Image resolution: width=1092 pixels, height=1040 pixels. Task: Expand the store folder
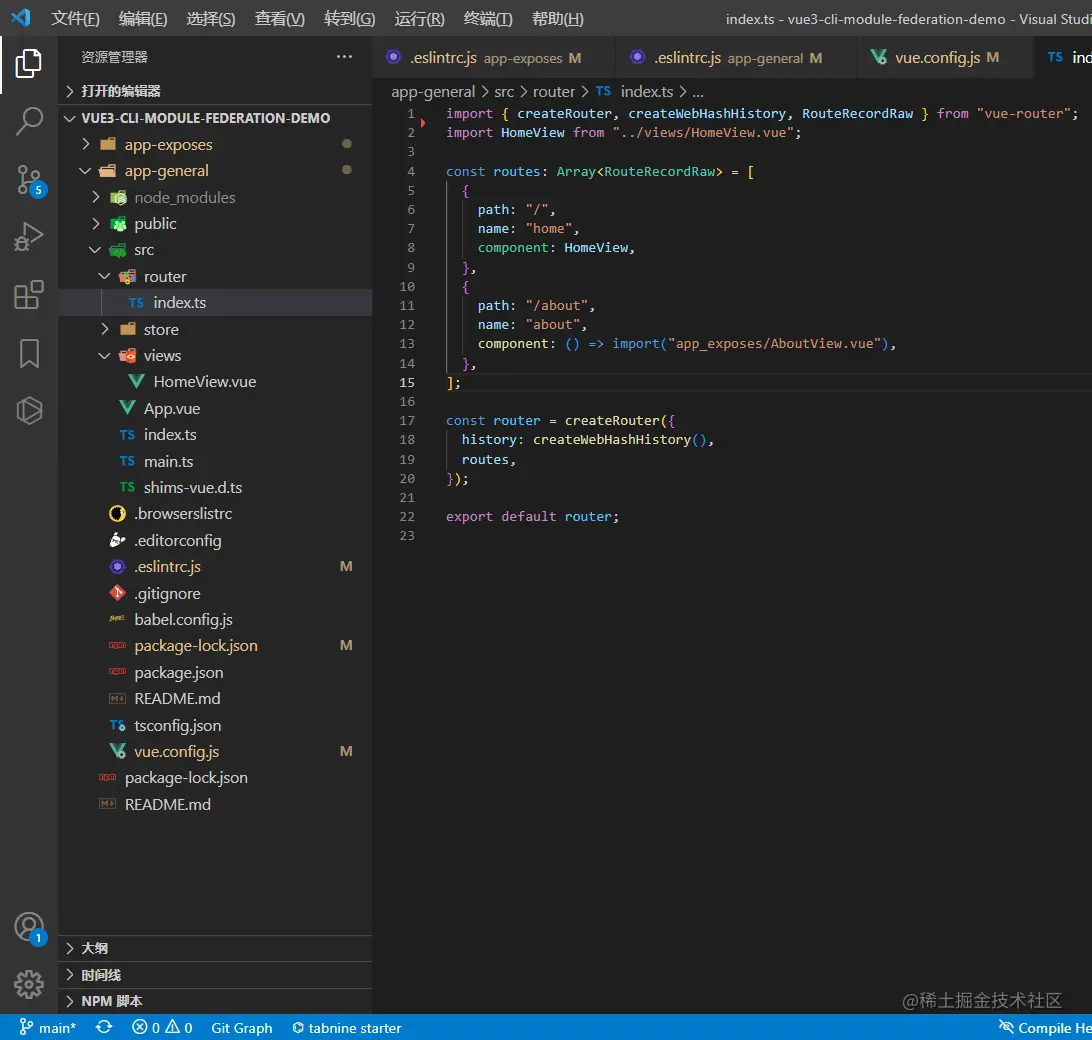point(214,329)
